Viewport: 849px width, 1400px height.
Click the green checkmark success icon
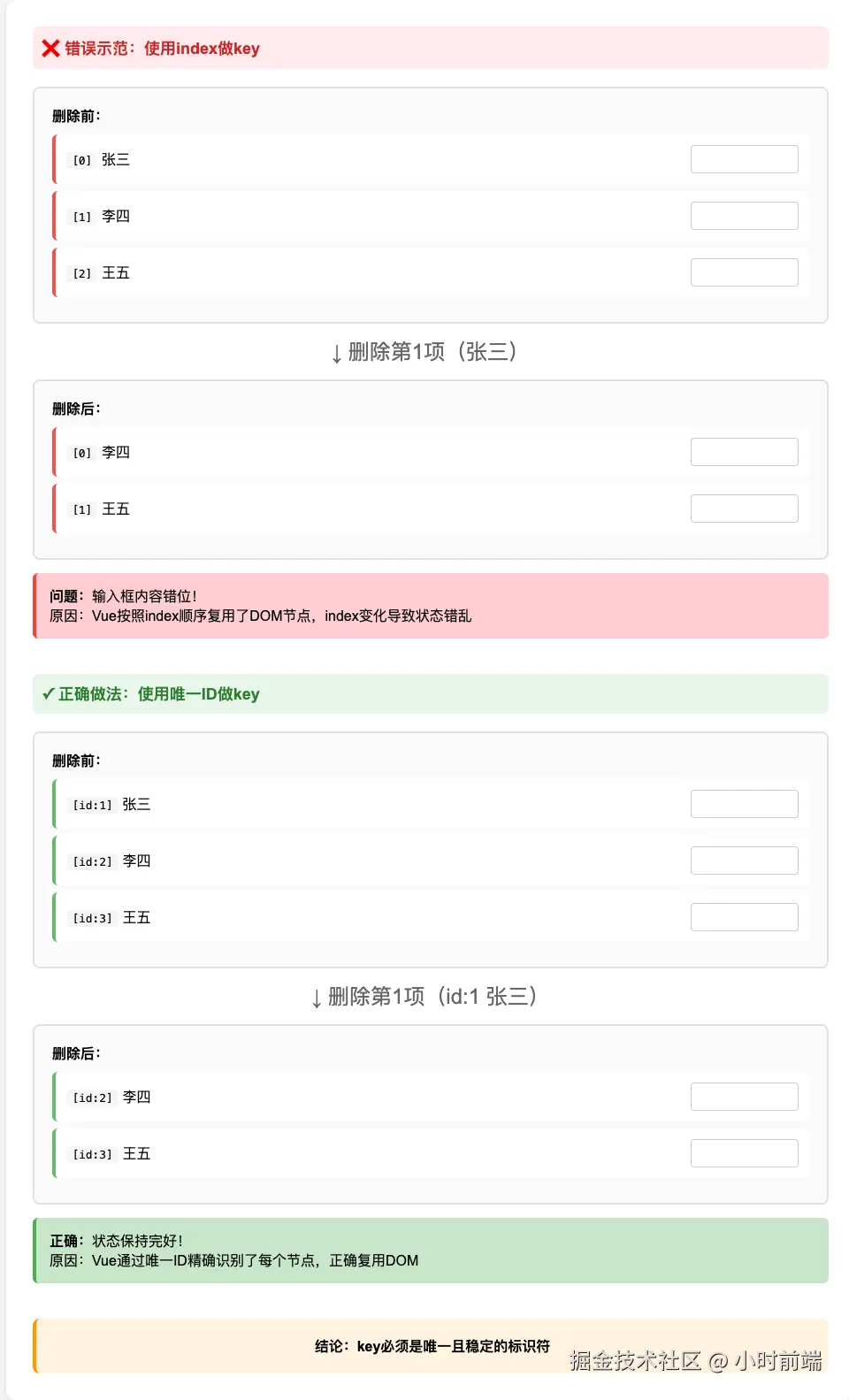47,694
